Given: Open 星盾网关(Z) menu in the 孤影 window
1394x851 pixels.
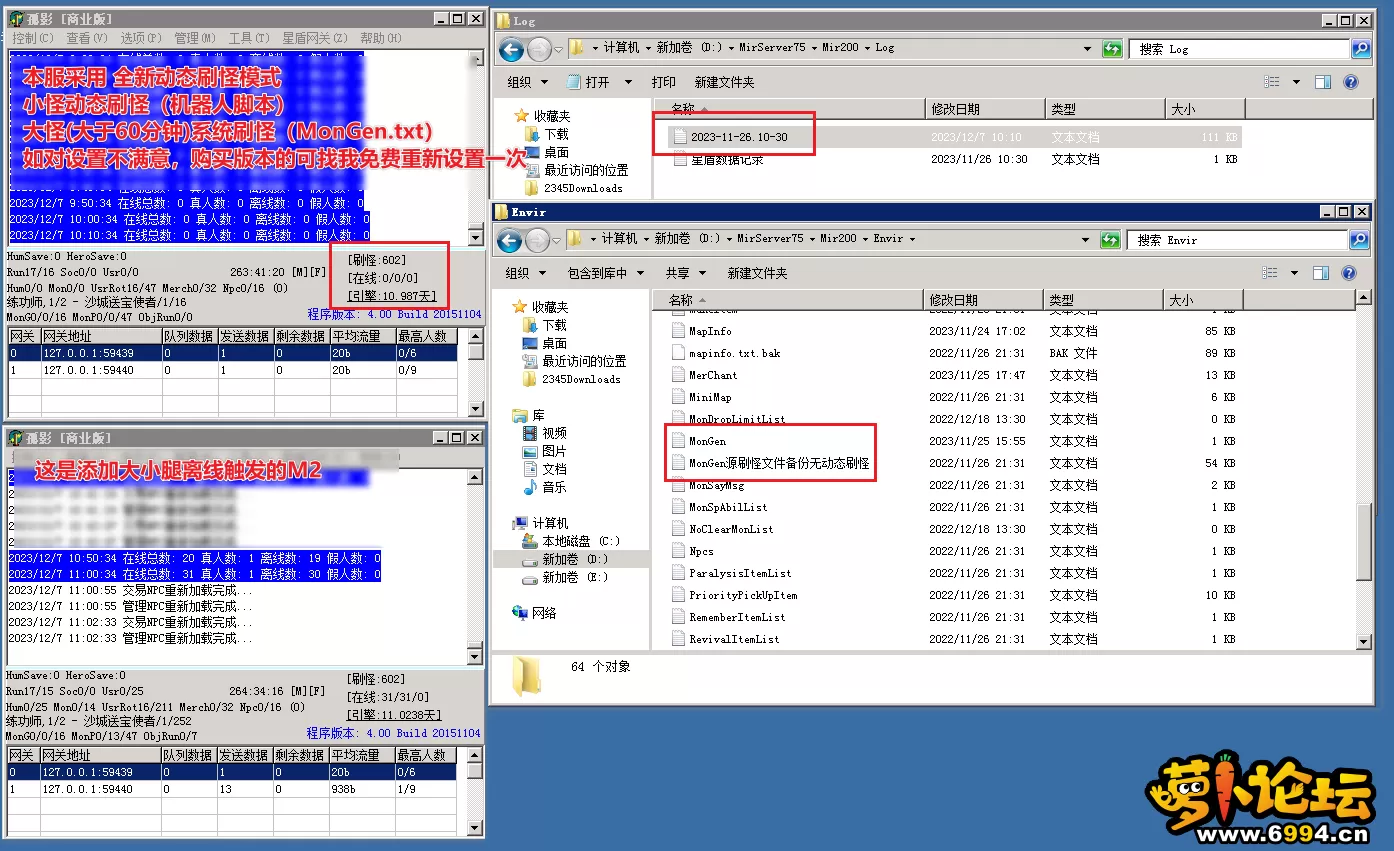Looking at the screenshot, I should [x=314, y=38].
